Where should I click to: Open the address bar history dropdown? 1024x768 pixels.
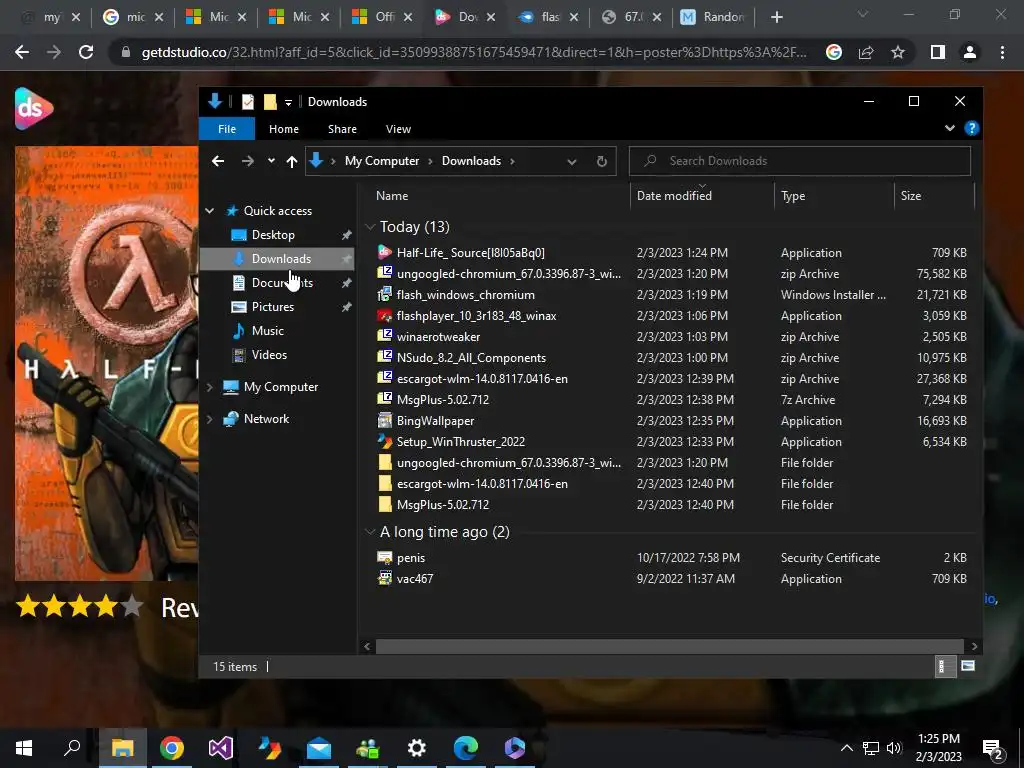point(572,161)
